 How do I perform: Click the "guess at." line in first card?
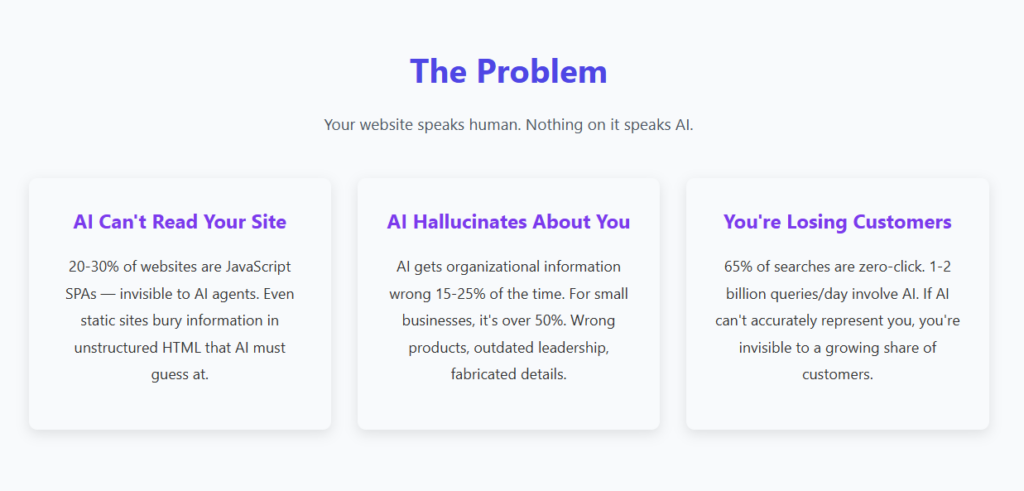(x=180, y=374)
